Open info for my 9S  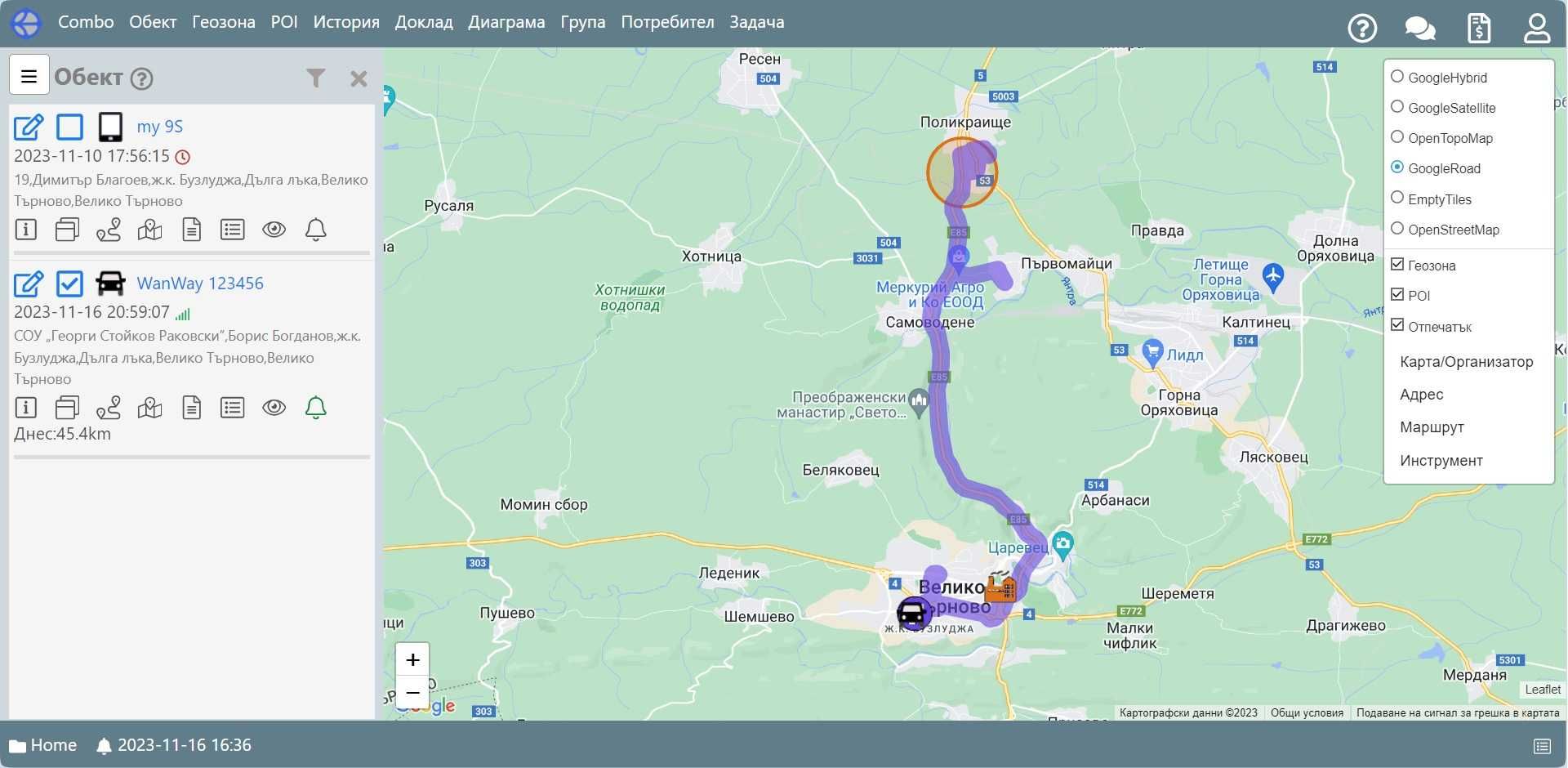click(26, 230)
